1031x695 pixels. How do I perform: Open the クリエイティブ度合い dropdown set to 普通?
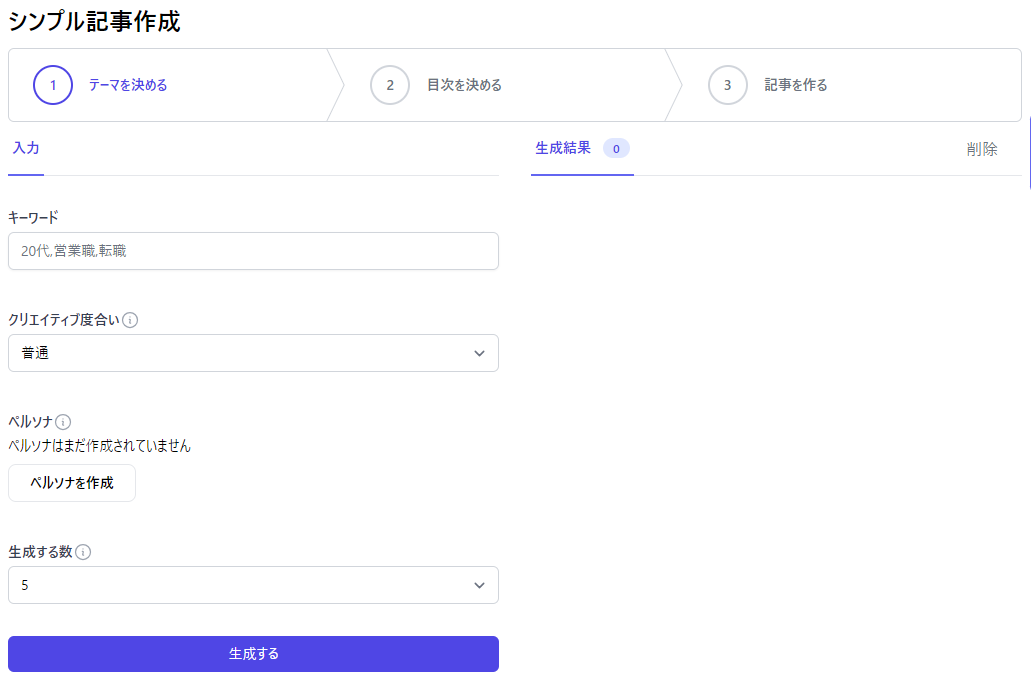click(253, 353)
